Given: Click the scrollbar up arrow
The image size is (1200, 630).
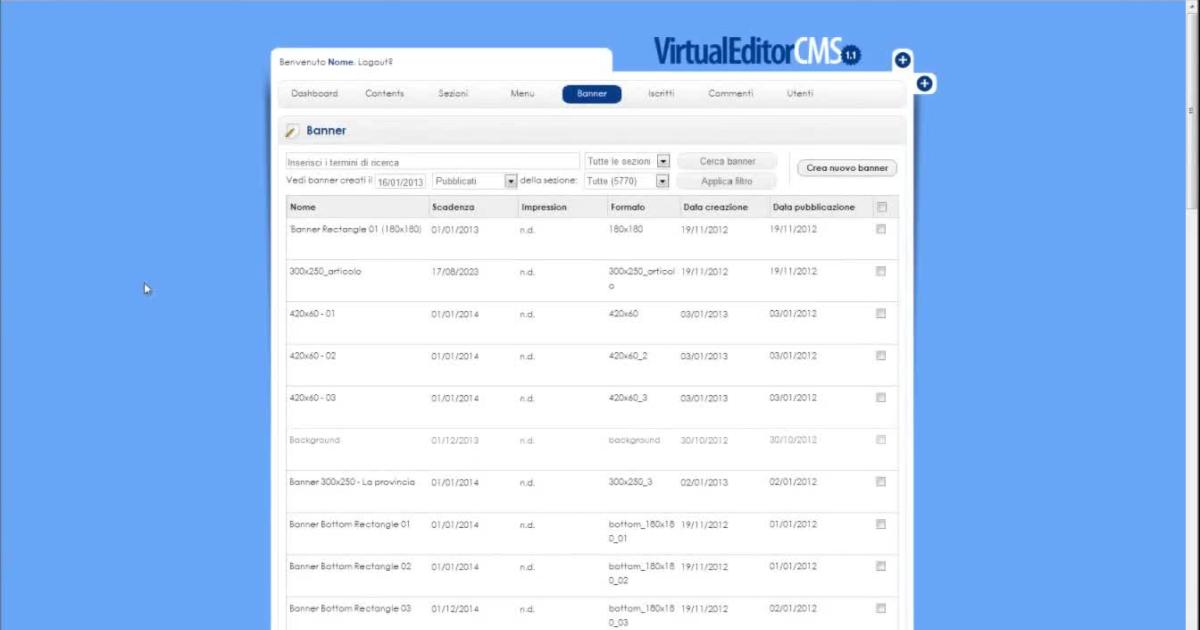Looking at the screenshot, I should coord(1193,6).
